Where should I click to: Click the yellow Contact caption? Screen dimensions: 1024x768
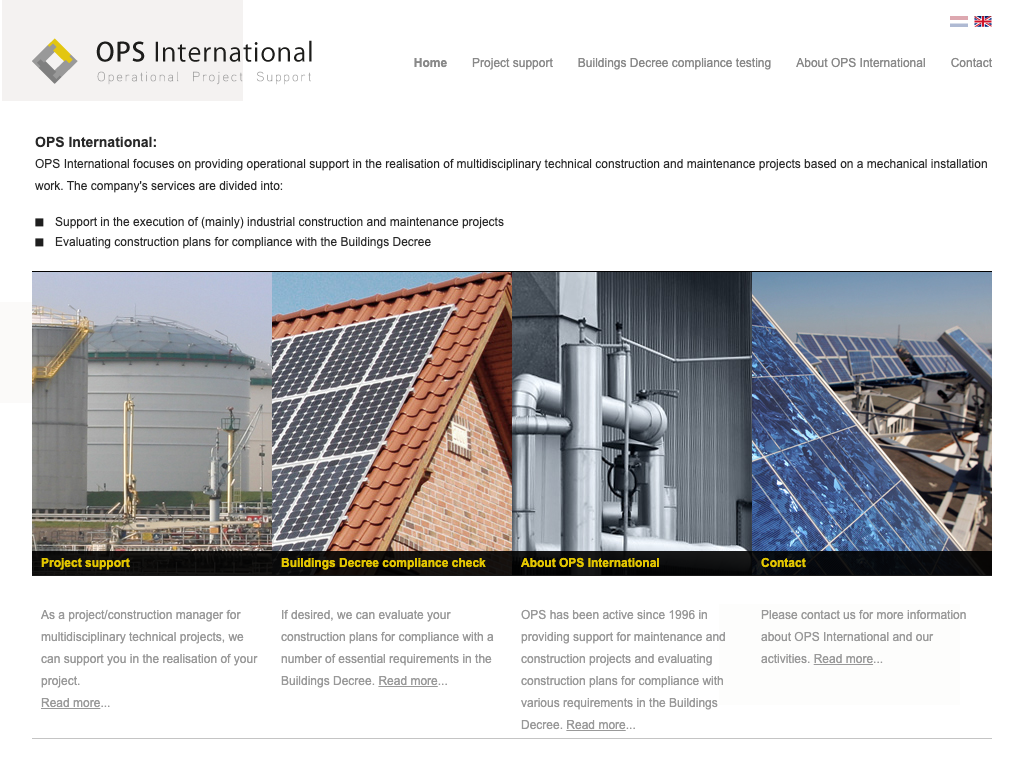click(x=783, y=563)
